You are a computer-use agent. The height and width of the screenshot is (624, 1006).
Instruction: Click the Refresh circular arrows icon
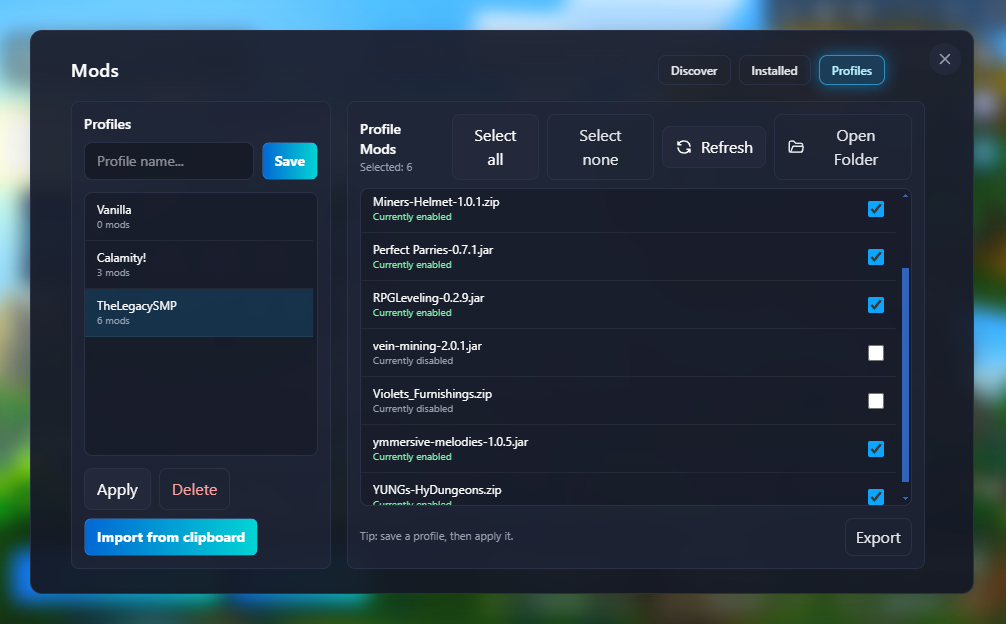[684, 148]
